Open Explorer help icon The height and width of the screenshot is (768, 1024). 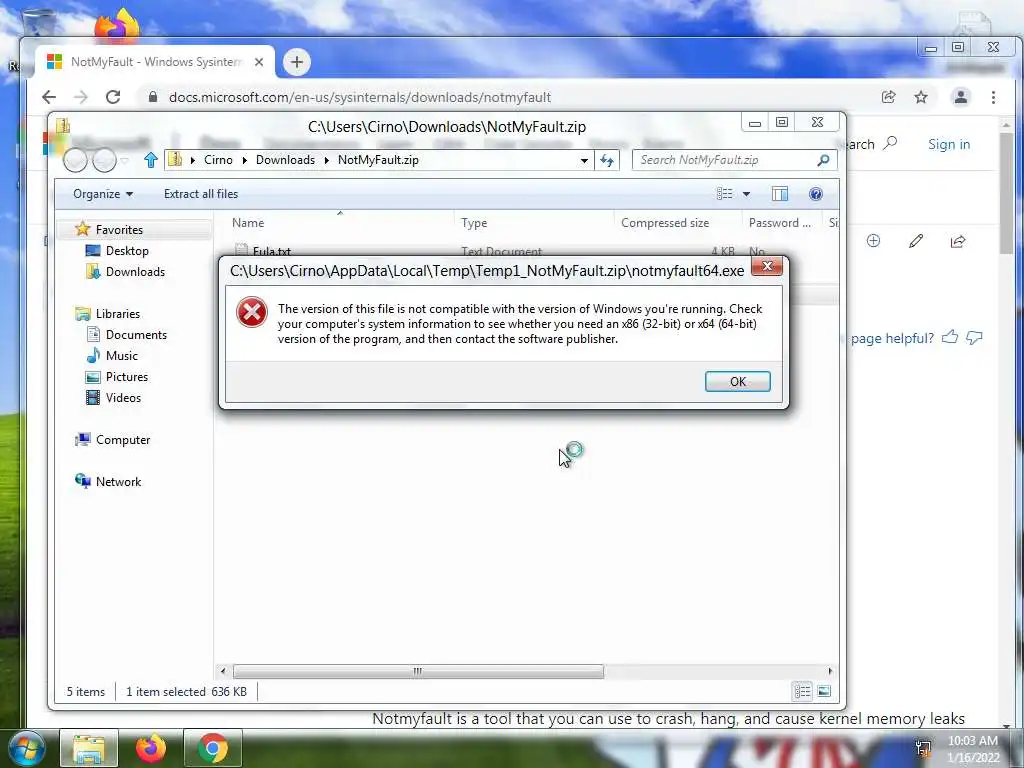[816, 194]
